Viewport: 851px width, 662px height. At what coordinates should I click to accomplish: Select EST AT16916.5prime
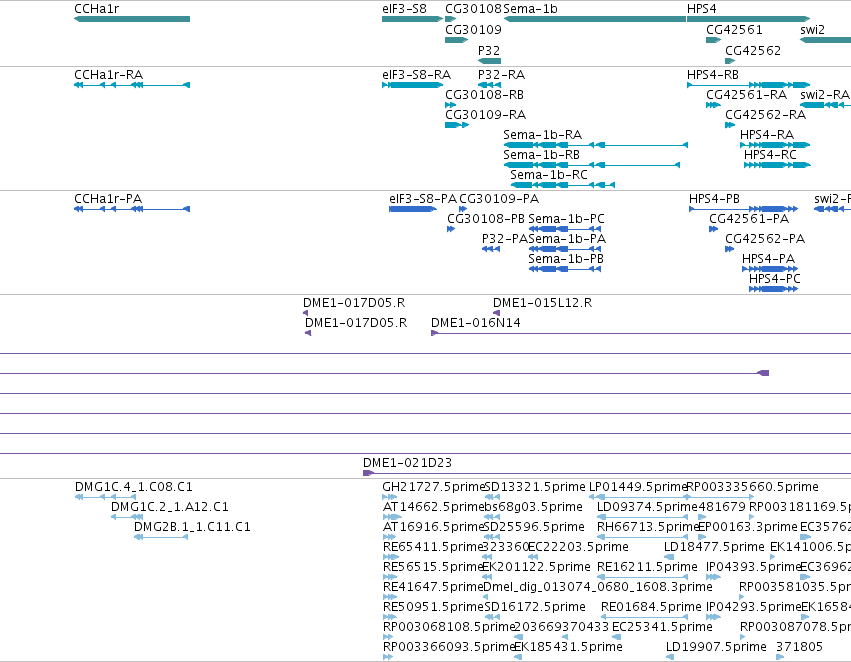pyautogui.click(x=433, y=527)
